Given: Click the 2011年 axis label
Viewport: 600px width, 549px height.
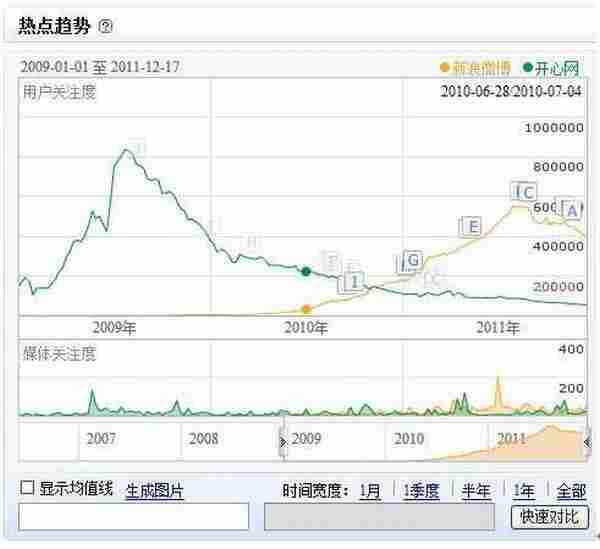Looking at the screenshot, I should click(x=498, y=328).
